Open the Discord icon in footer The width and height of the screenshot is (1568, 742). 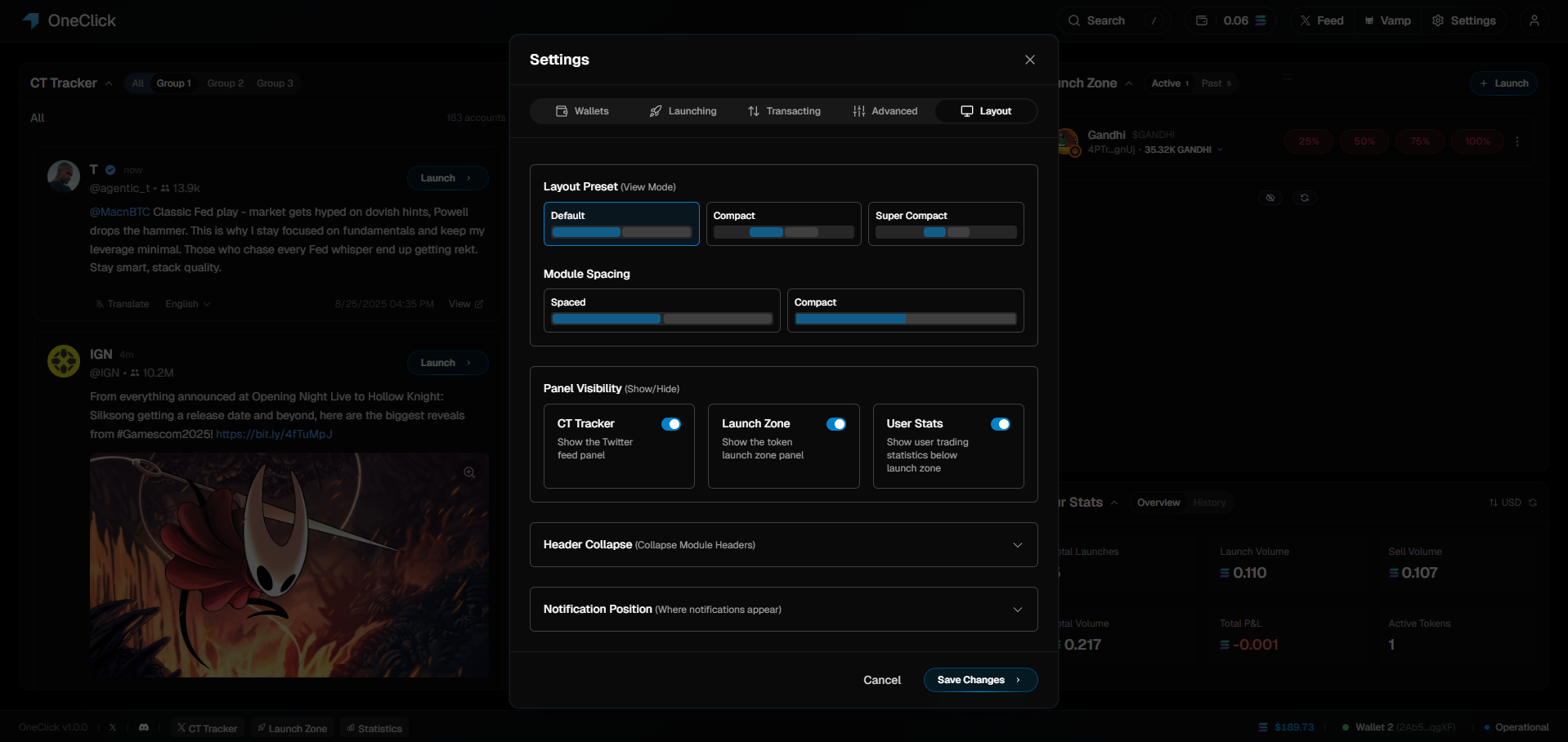coord(144,727)
